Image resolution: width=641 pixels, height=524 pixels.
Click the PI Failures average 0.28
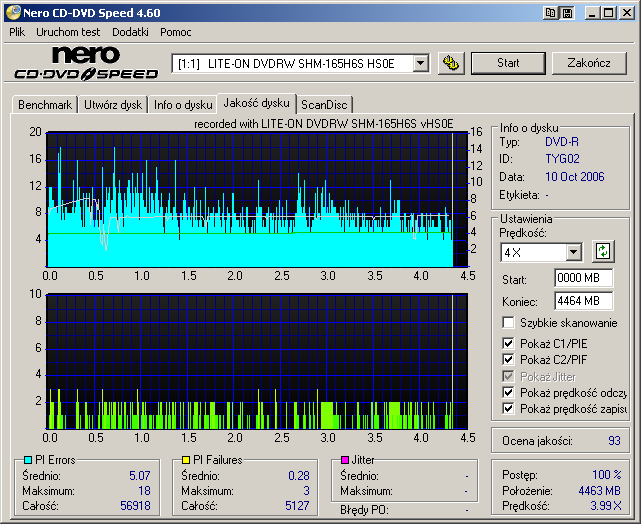click(299, 475)
